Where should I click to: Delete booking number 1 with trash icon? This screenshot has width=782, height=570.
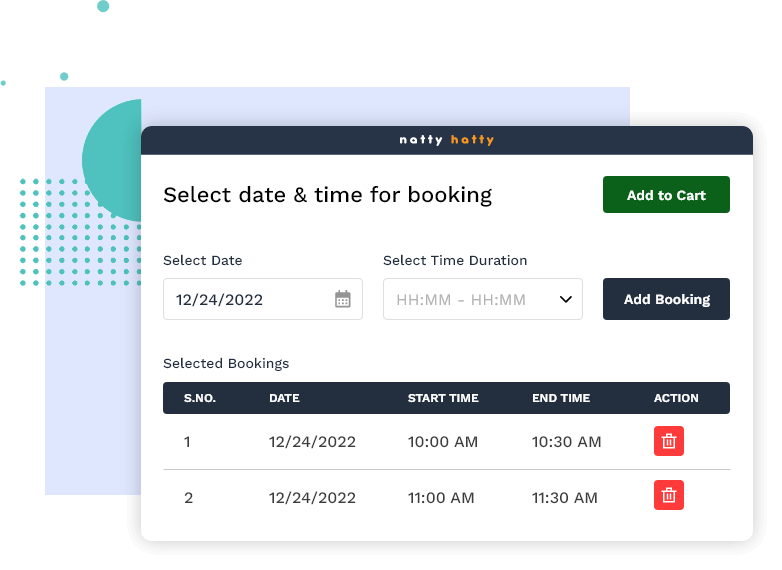(x=669, y=441)
